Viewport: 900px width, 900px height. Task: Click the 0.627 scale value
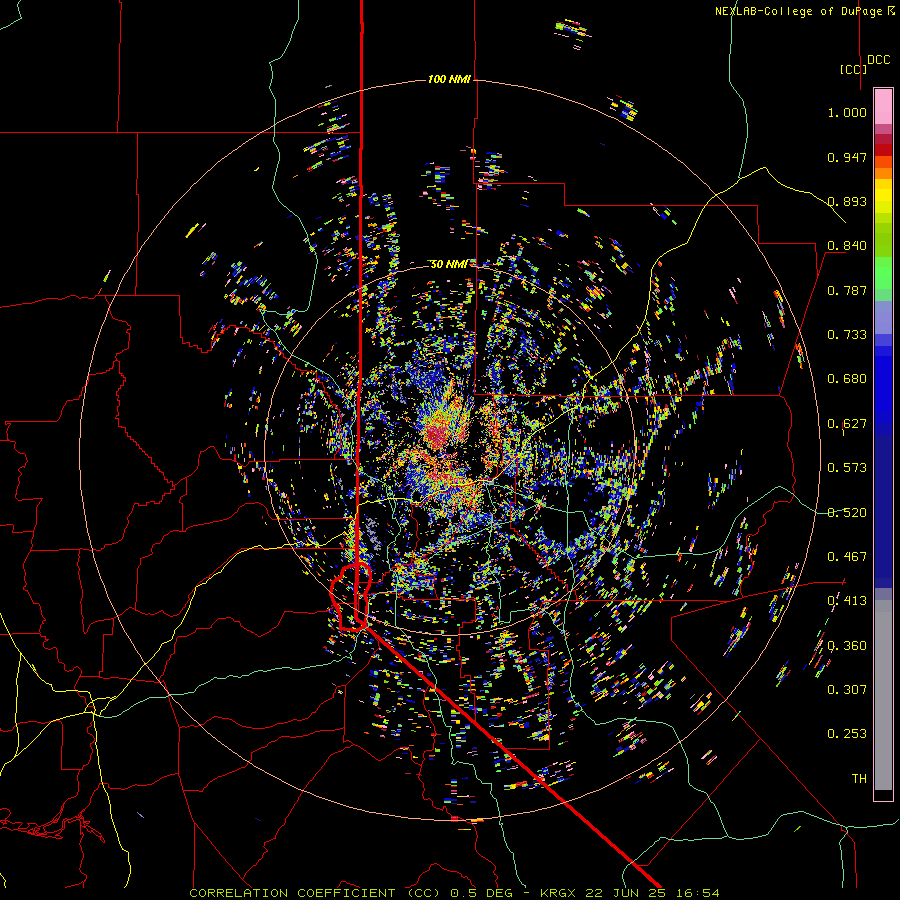pyautogui.click(x=847, y=424)
